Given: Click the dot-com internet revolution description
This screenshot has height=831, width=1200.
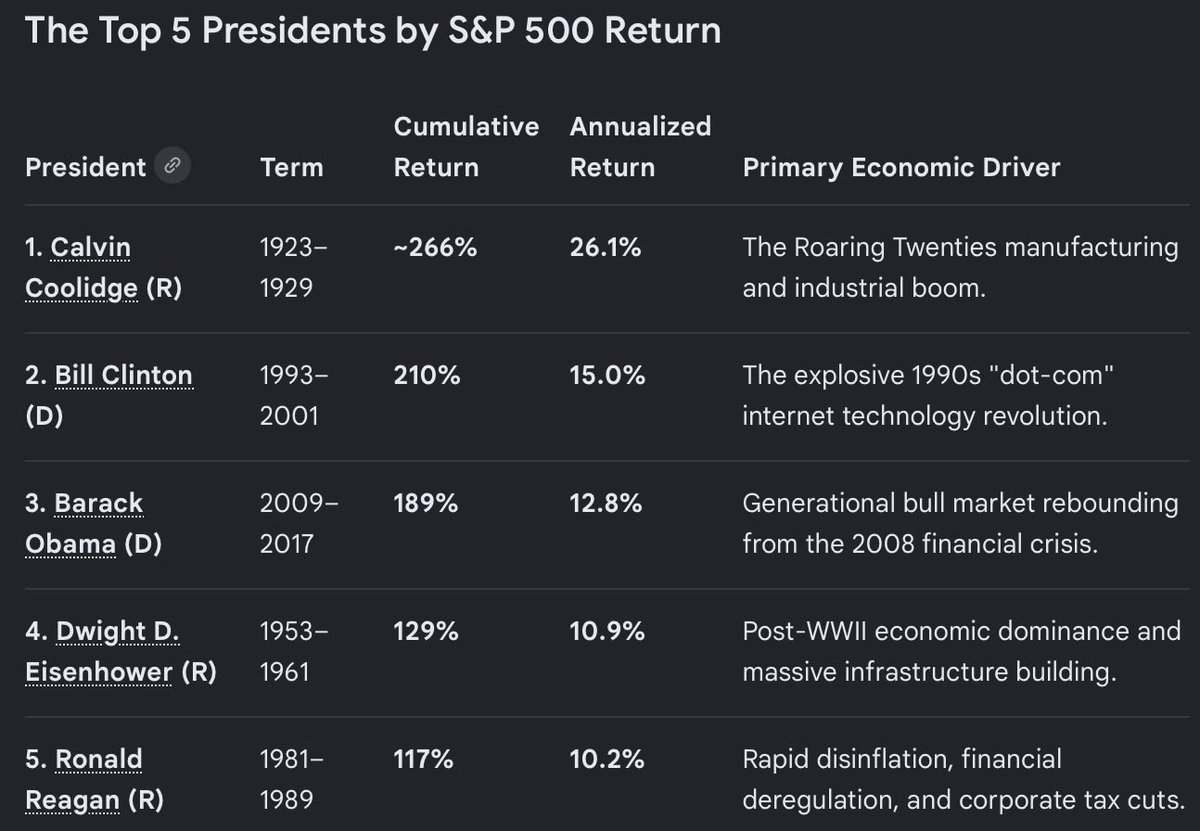Looking at the screenshot, I should (x=925, y=395).
